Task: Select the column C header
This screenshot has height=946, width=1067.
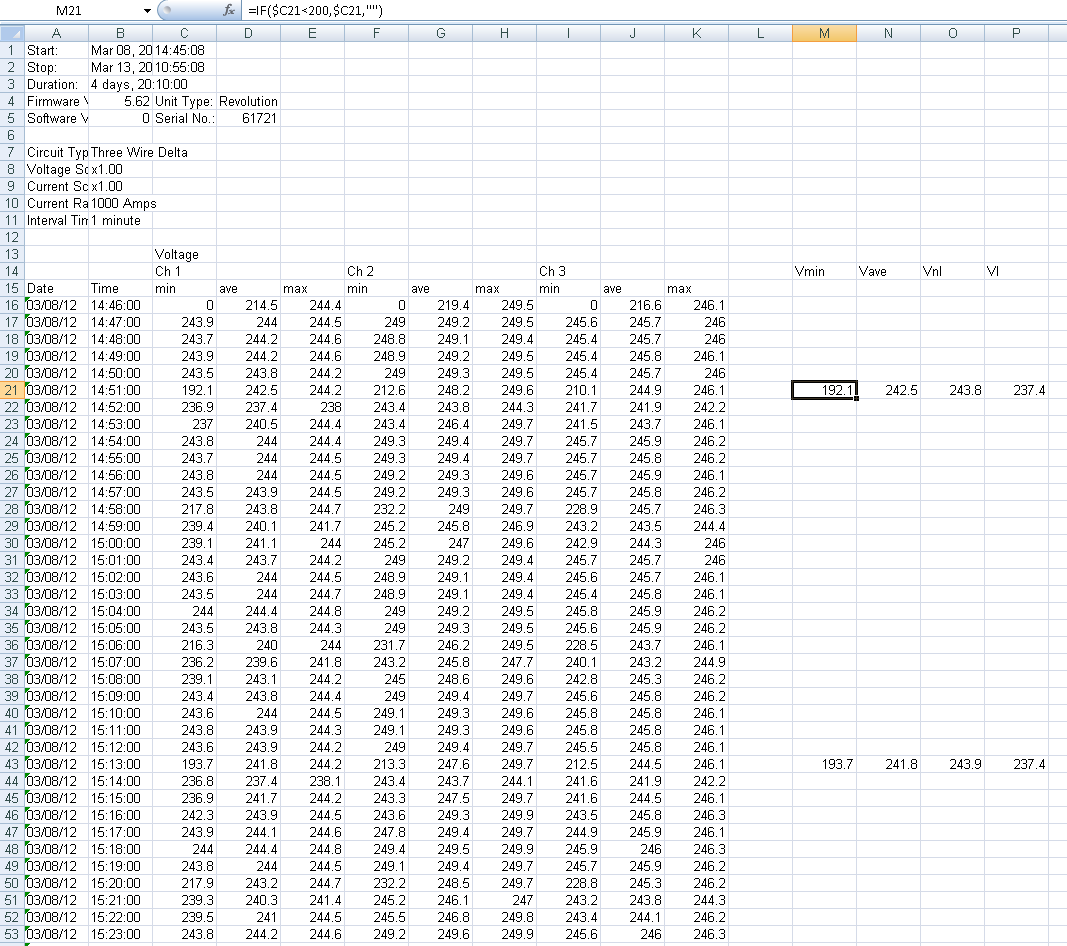Action: pyautogui.click(x=184, y=33)
